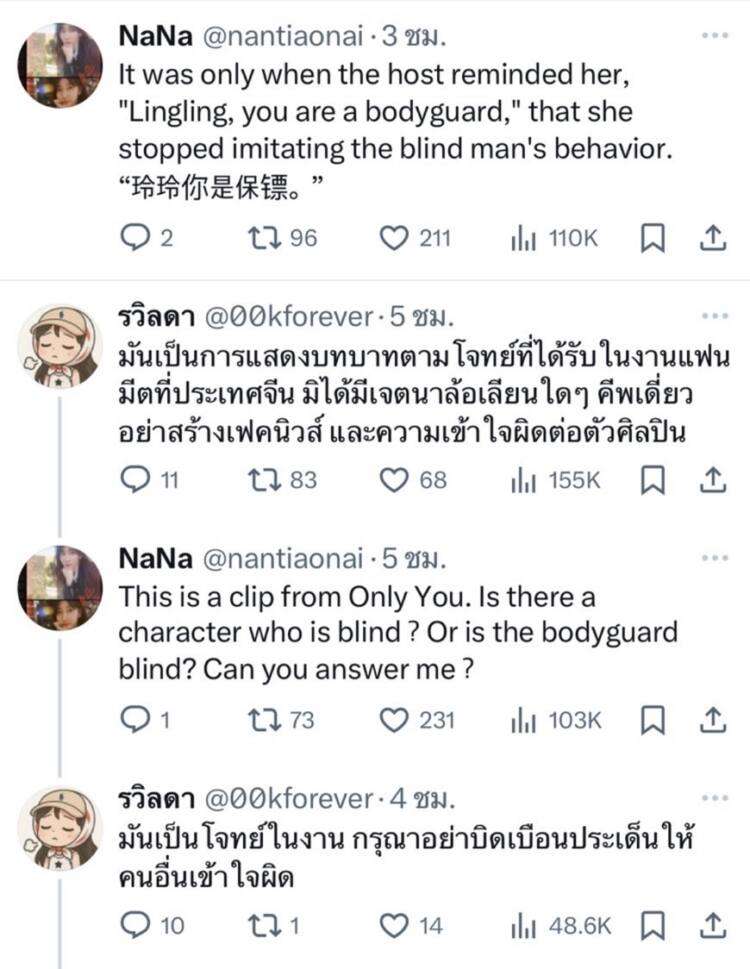This screenshot has height=969, width=750.
Task: Reply to รวิลดา's tweet with 10 replies
Action: pos(134,925)
